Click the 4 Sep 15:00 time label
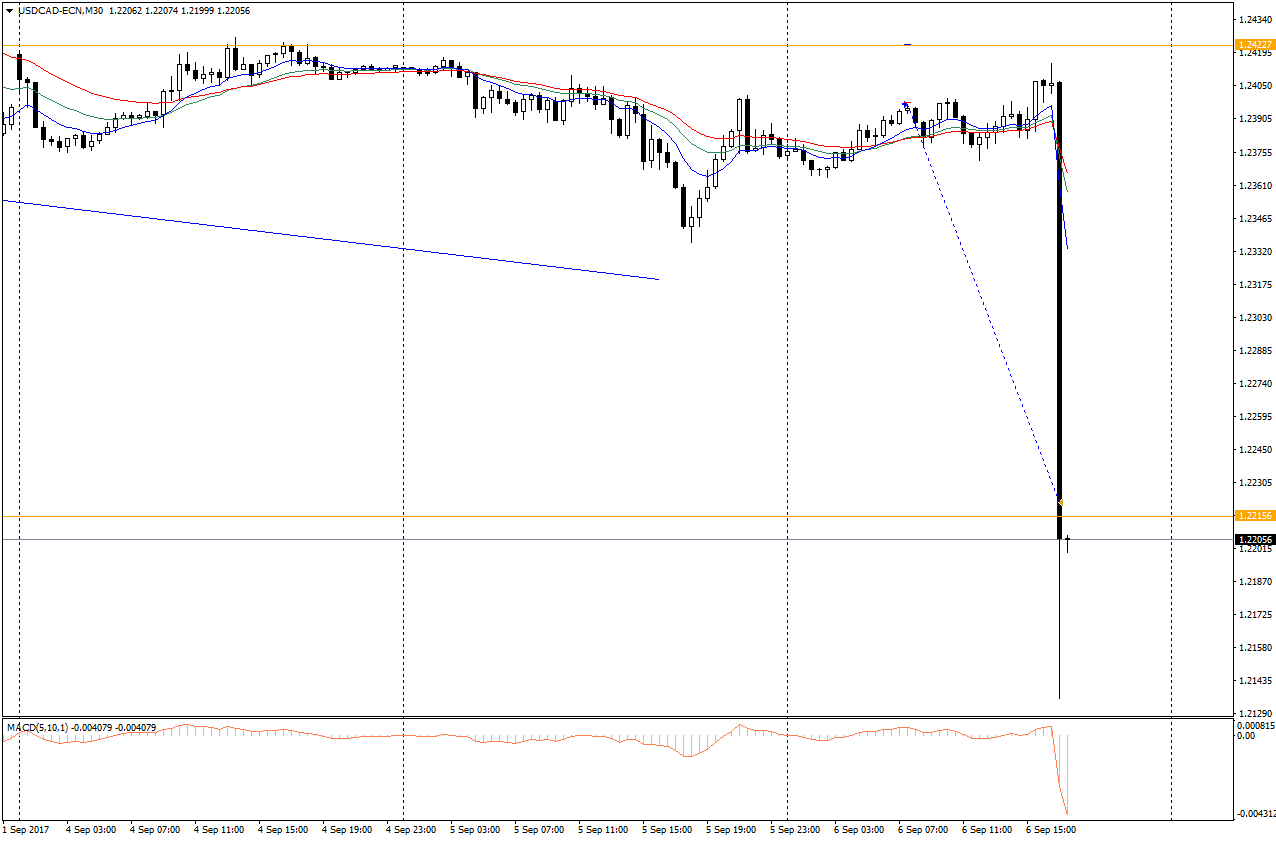 [283, 829]
